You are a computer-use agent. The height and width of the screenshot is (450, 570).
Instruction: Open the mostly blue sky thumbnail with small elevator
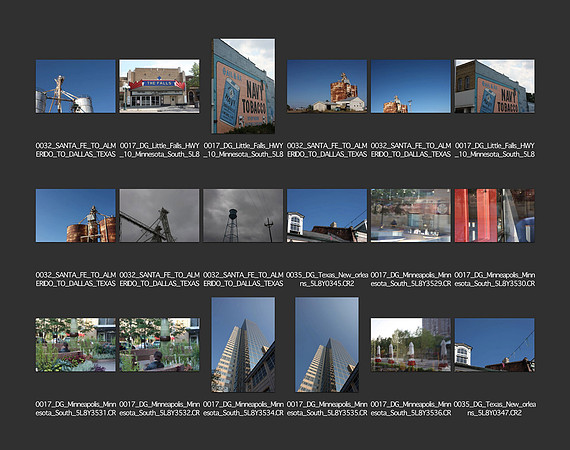point(411,87)
